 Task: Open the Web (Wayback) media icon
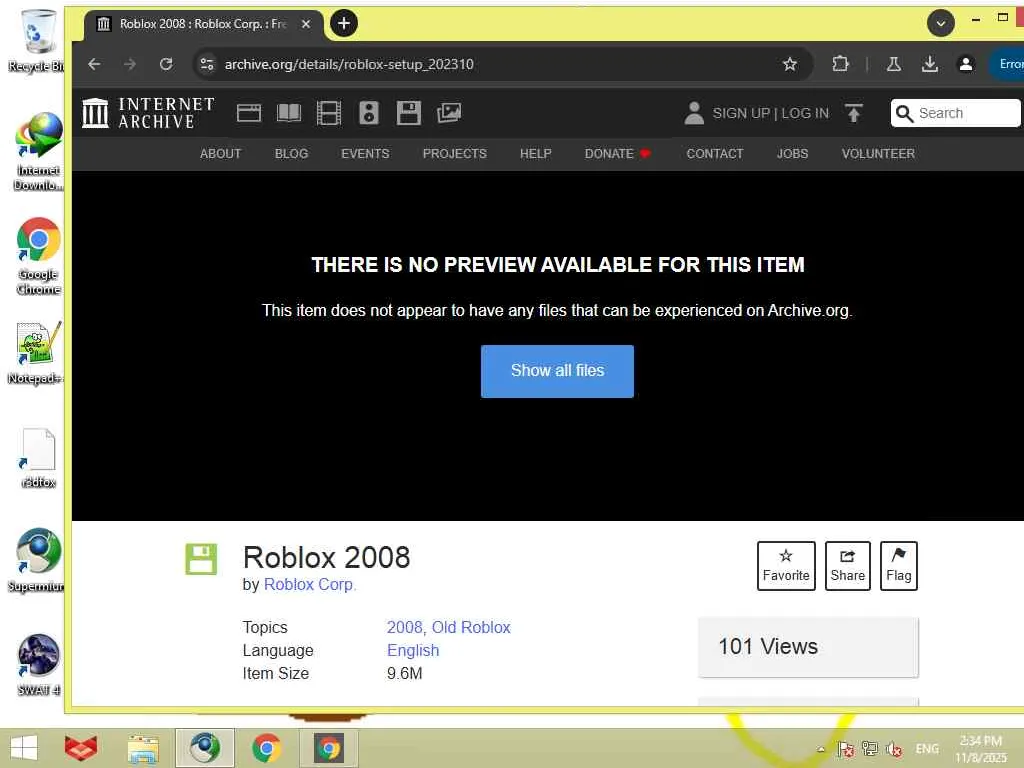pos(249,113)
